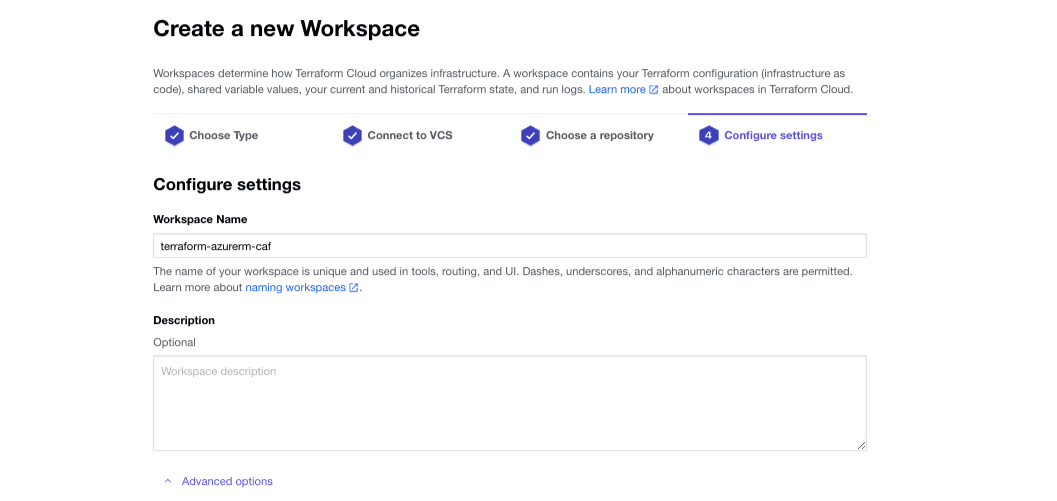Click the Choose a repository checkmark icon
This screenshot has height=501, width=1057.
530,136
